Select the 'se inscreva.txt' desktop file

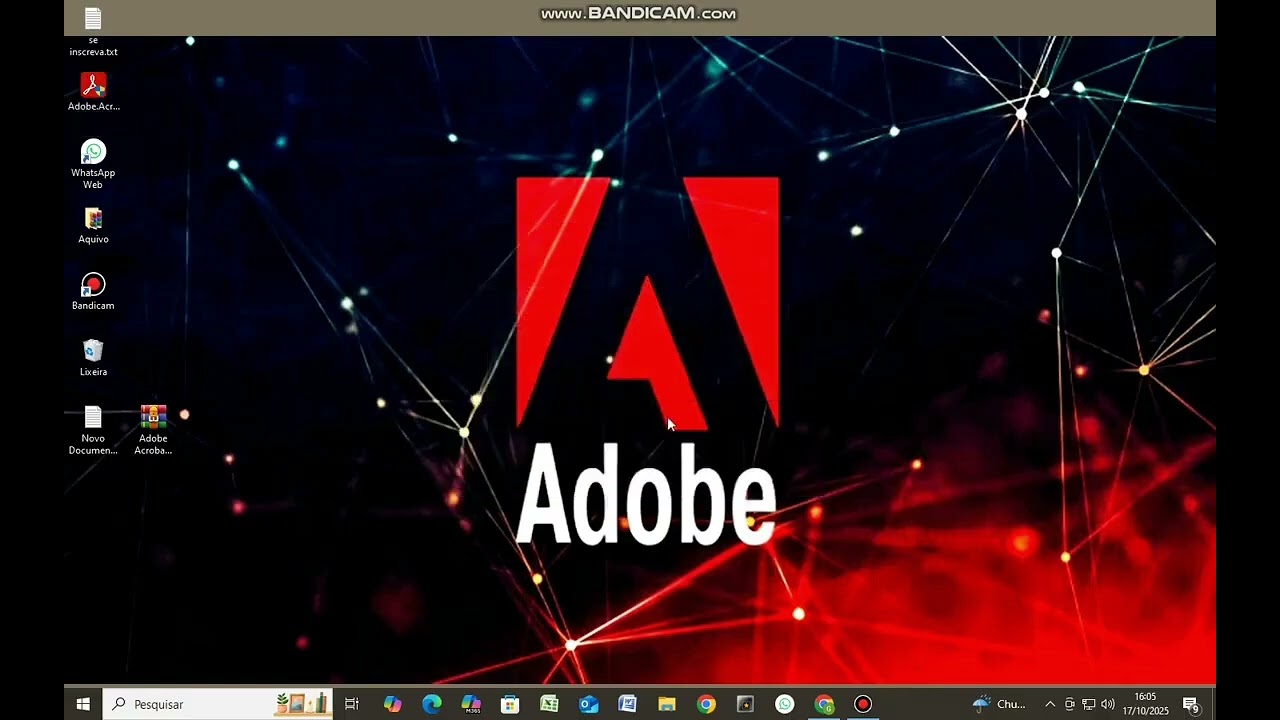pyautogui.click(x=93, y=31)
